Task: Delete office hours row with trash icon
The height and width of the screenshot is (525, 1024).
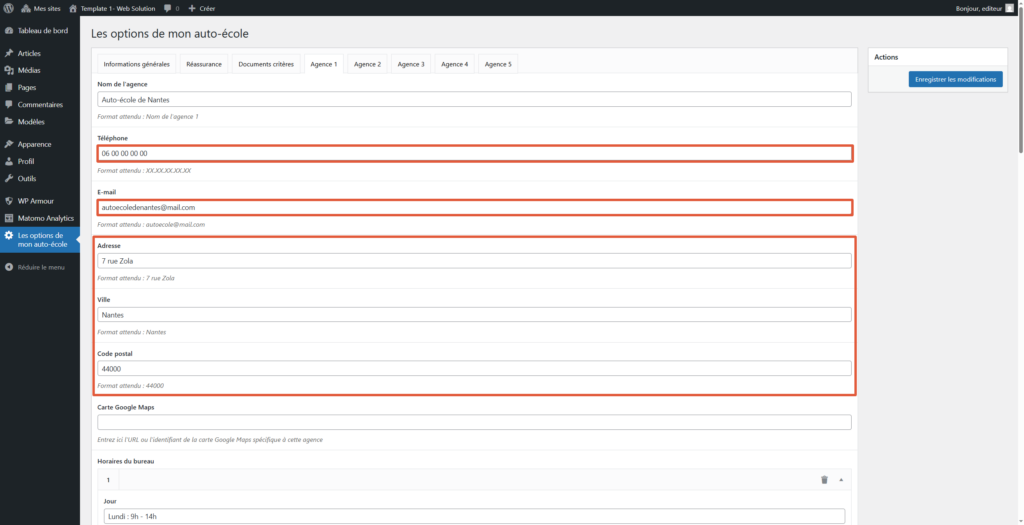Action: pyautogui.click(x=824, y=480)
